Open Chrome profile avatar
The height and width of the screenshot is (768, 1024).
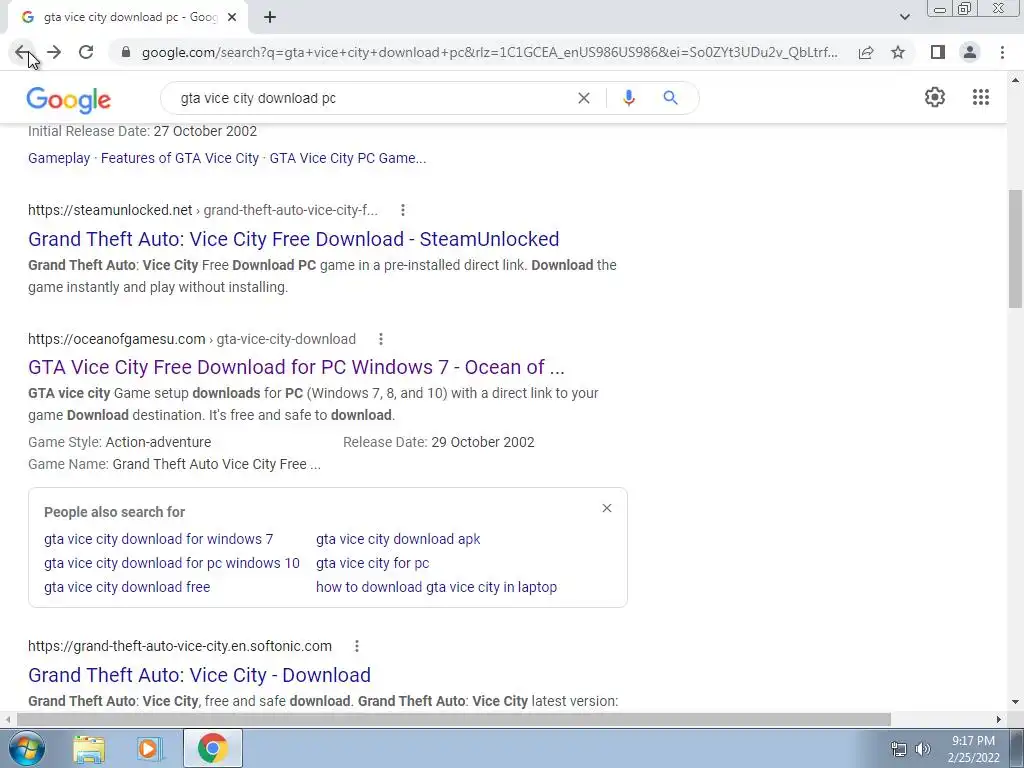coord(970,52)
